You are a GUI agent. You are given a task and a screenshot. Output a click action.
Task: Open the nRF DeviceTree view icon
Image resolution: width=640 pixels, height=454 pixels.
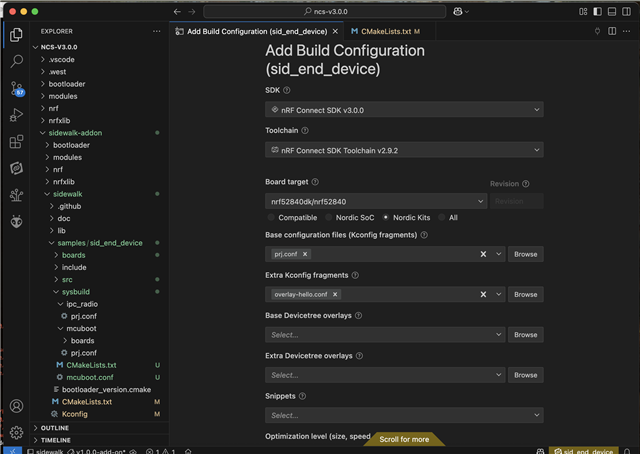coord(16,195)
